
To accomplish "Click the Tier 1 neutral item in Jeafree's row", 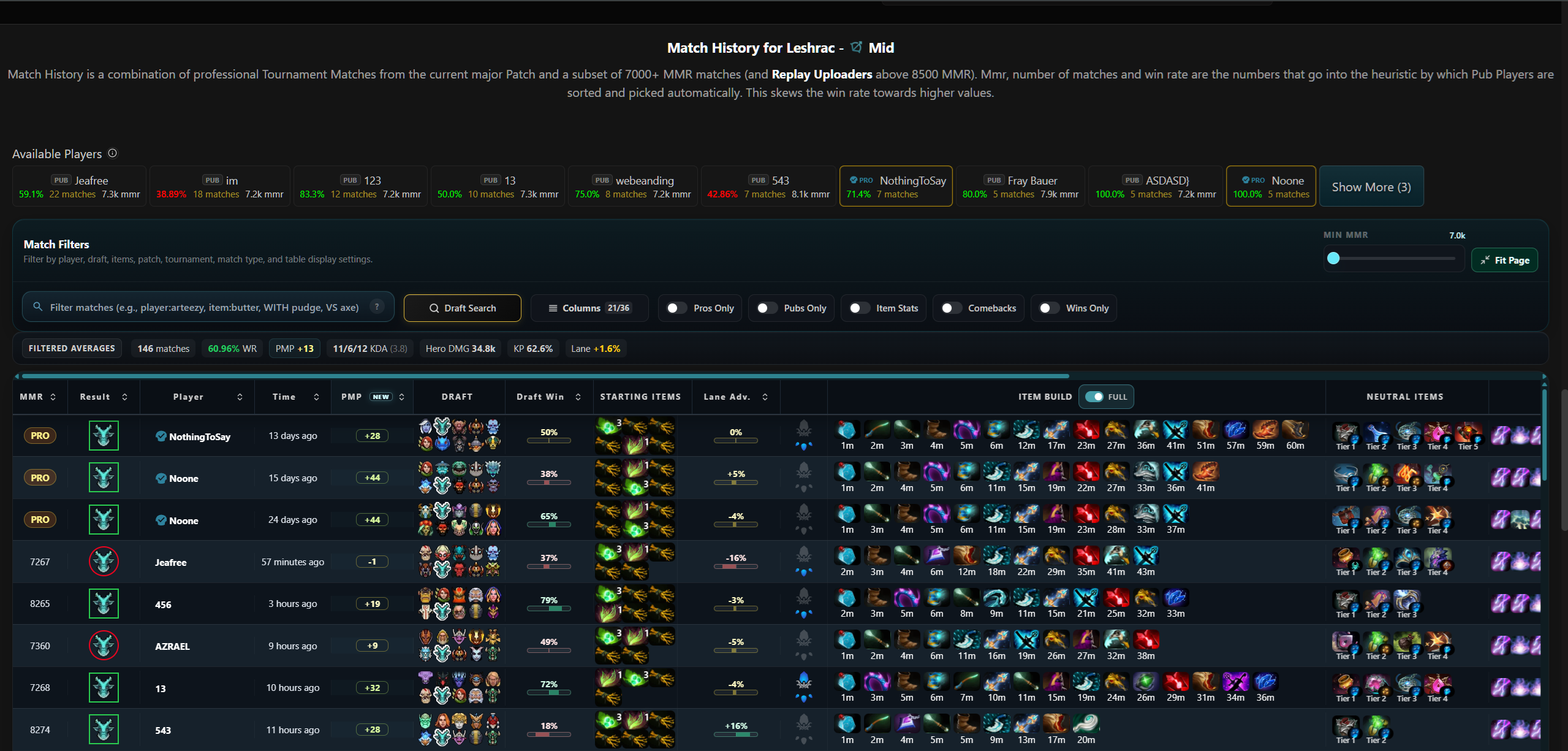I will tap(1346, 559).
